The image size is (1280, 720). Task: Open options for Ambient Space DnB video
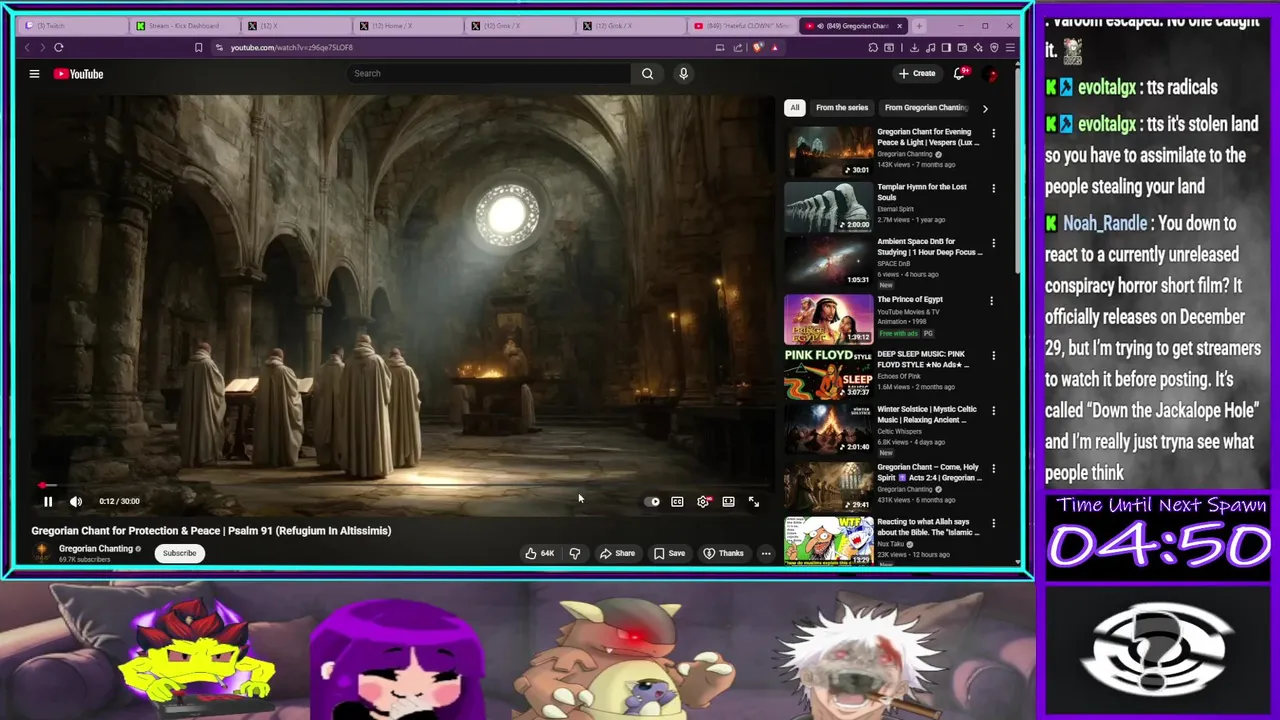[993, 243]
